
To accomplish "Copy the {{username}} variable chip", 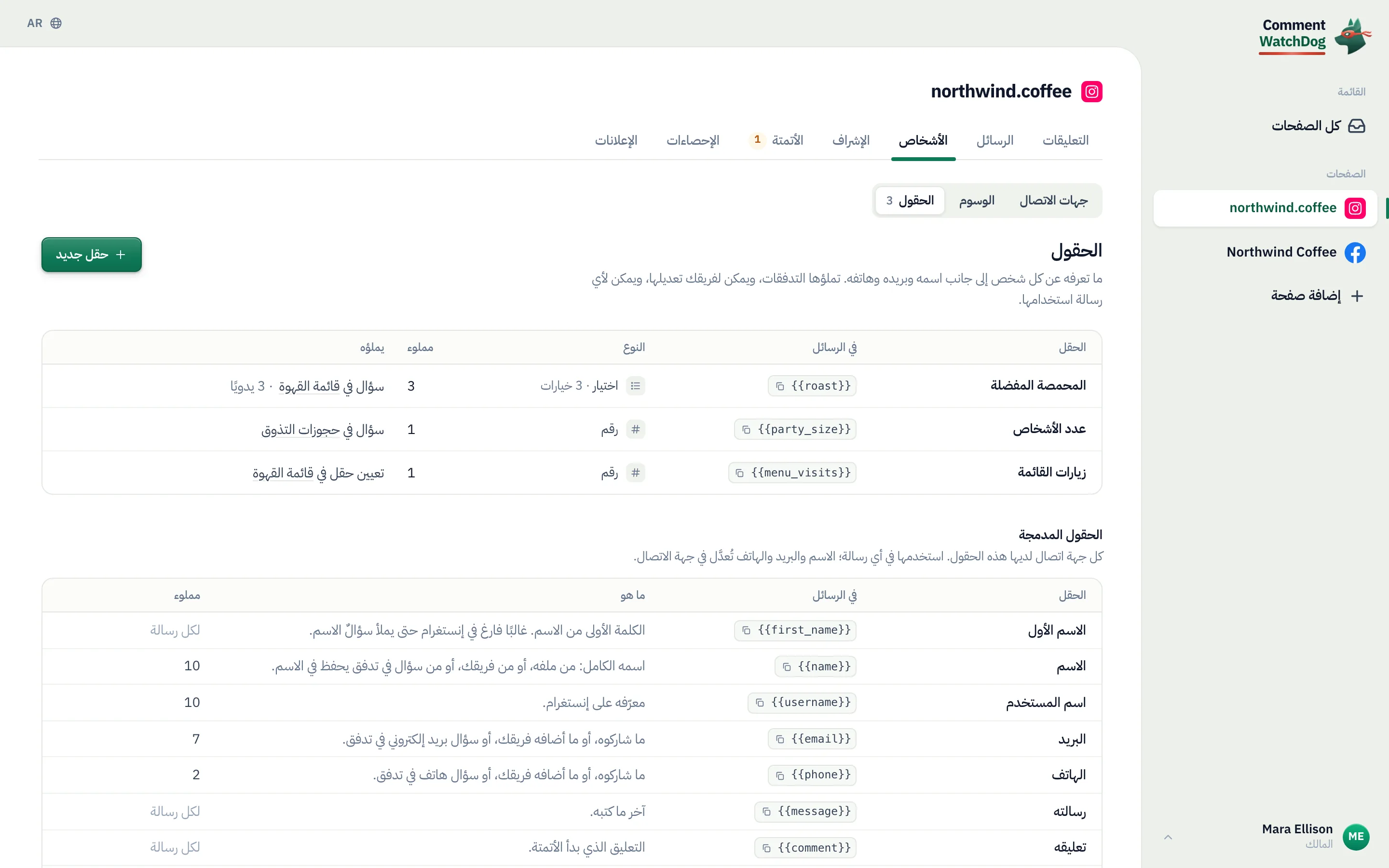I will [x=802, y=703].
